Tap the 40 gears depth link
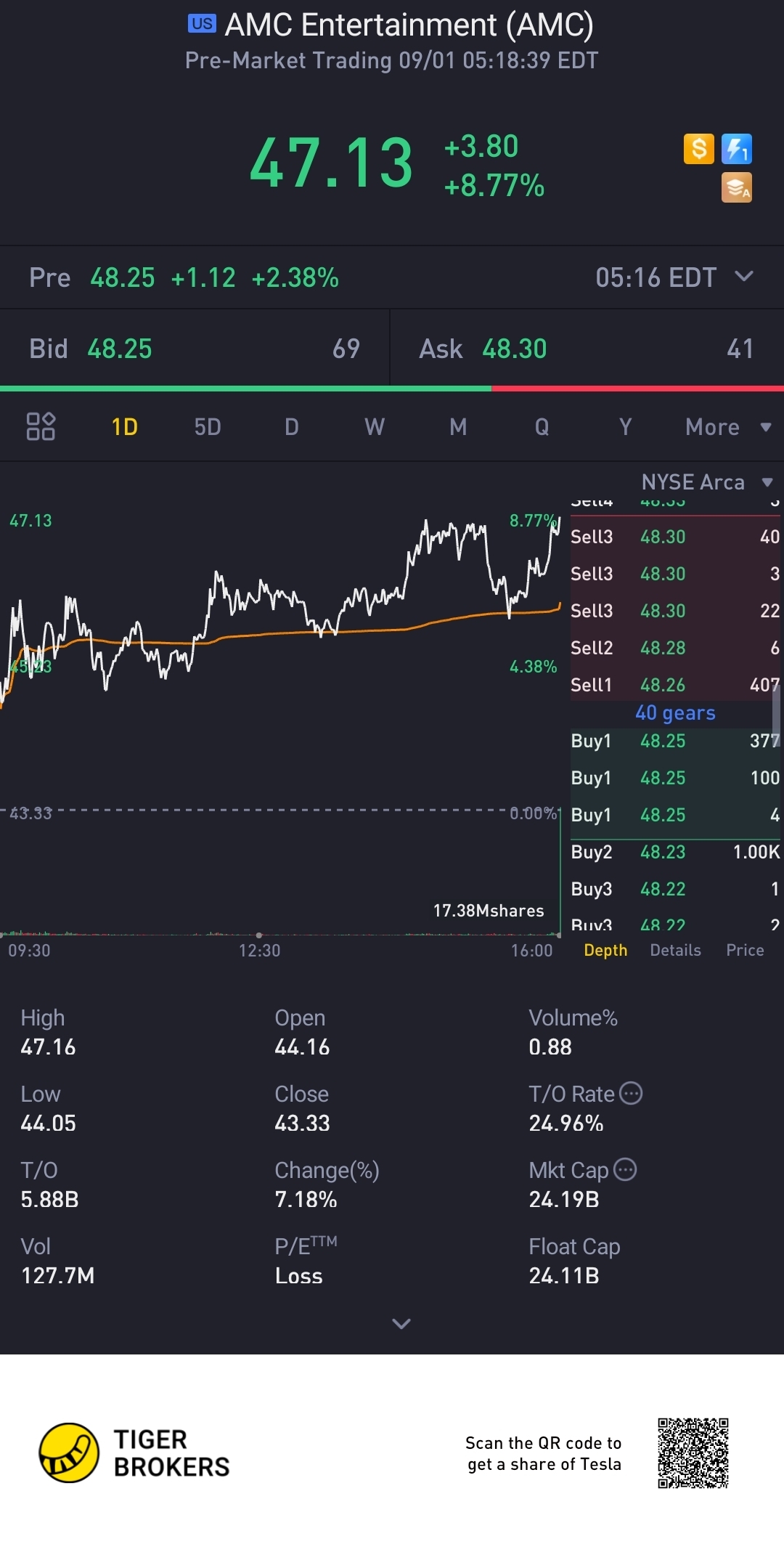This screenshot has width=784, height=1552. coord(675,712)
